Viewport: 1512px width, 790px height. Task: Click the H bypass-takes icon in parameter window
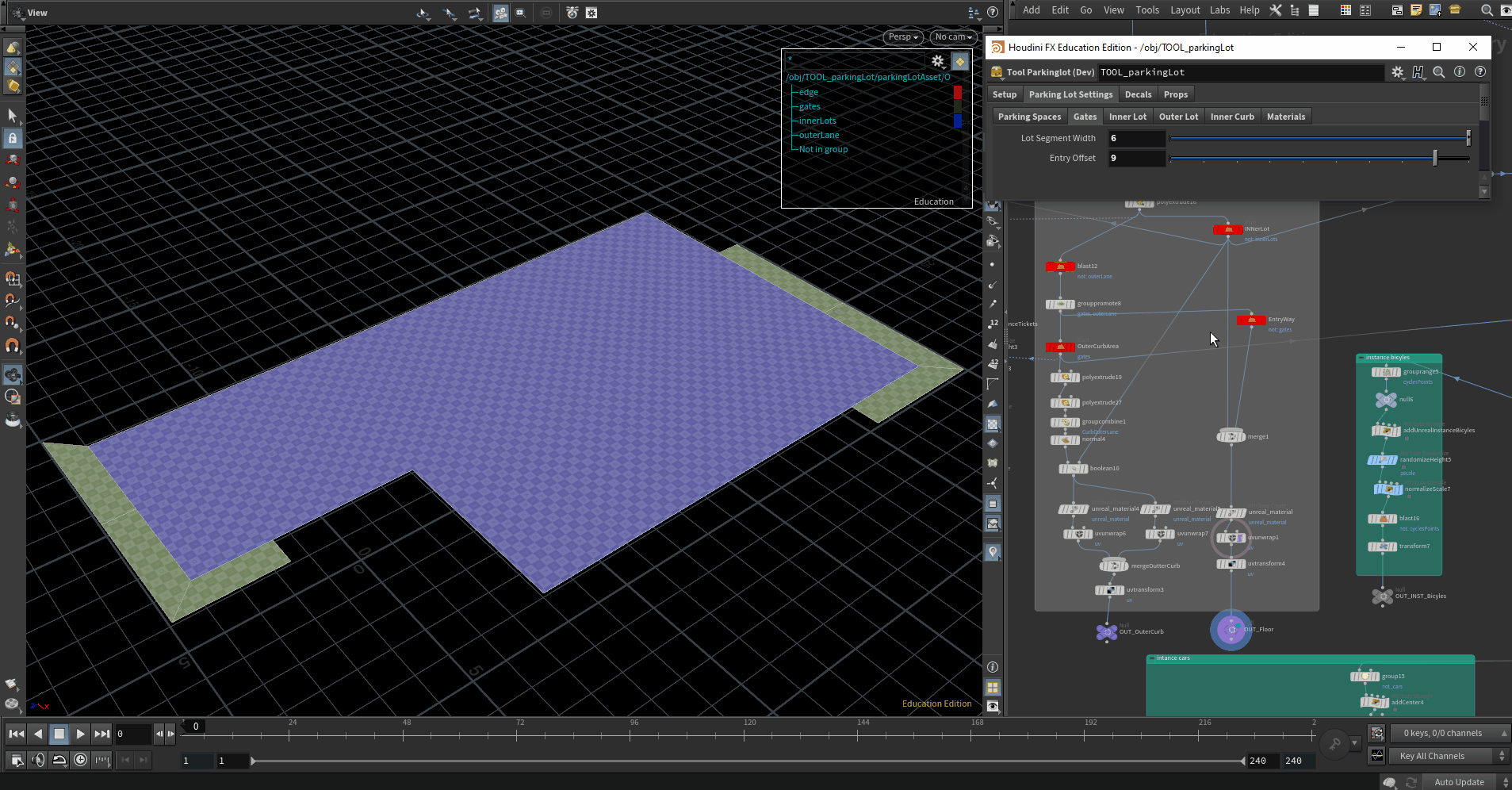coord(1418,72)
